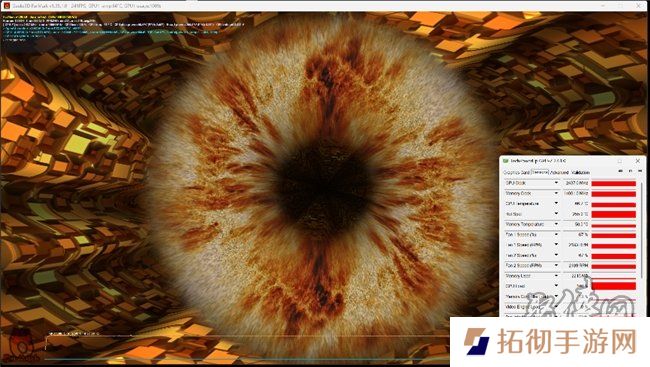This screenshot has height=367, width=650.
Task: Close the GPU-Z window
Action: click(x=638, y=160)
